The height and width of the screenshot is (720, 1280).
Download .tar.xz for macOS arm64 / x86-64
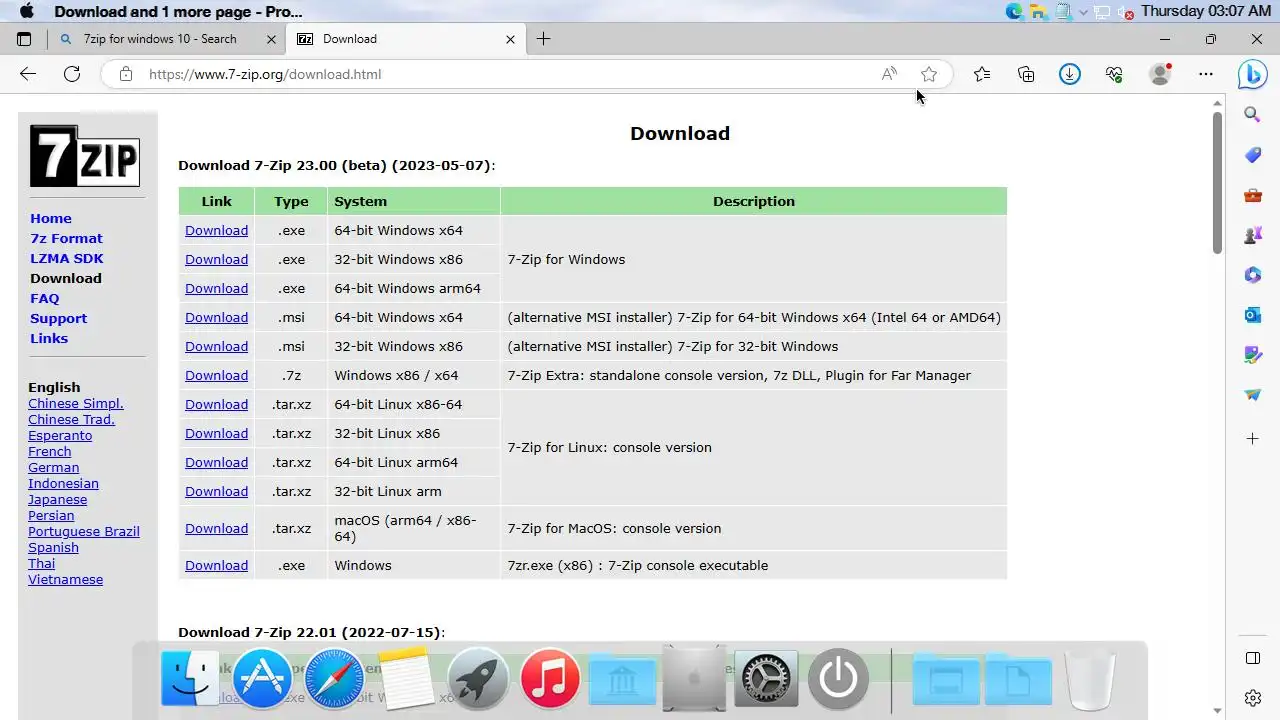pos(216,528)
